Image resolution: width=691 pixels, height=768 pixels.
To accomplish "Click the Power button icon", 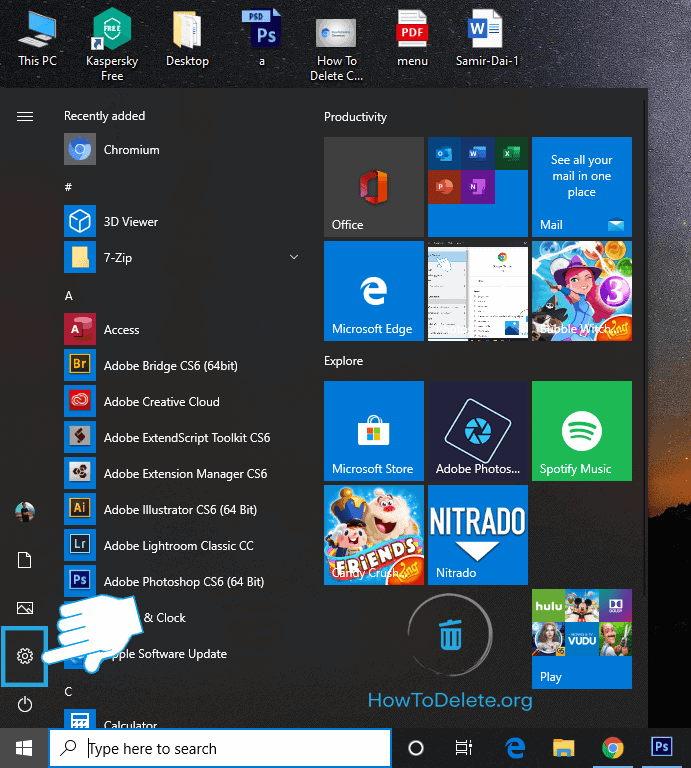I will tap(25, 704).
